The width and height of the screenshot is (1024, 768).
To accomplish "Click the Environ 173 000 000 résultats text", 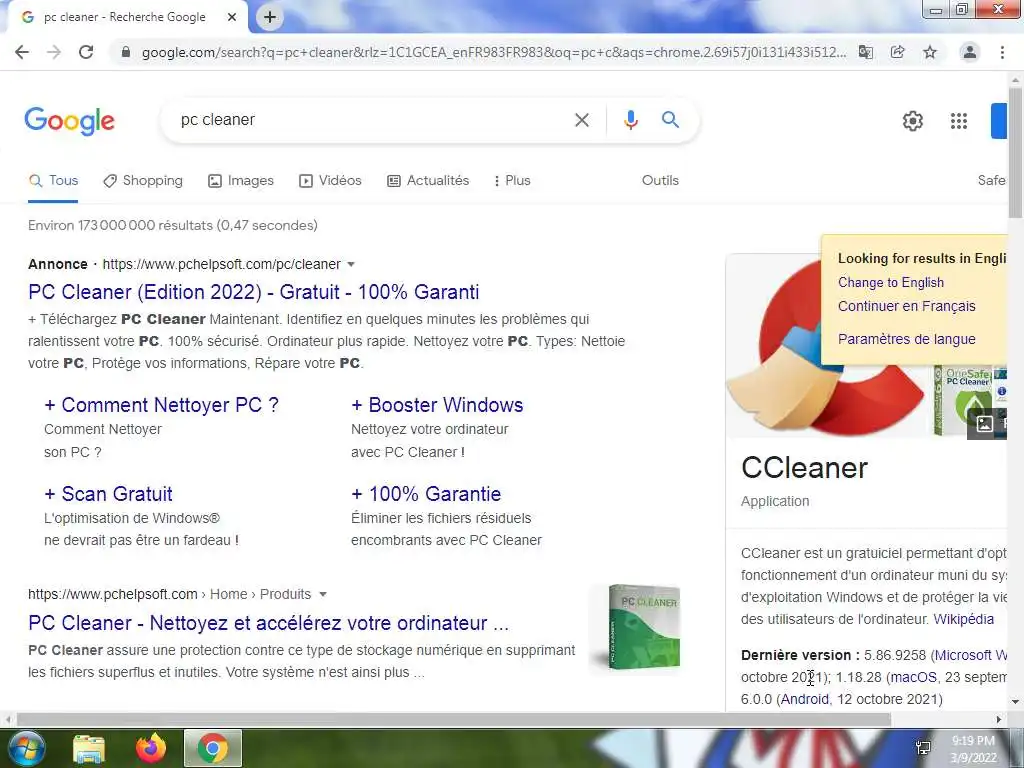I will click(x=173, y=225).
